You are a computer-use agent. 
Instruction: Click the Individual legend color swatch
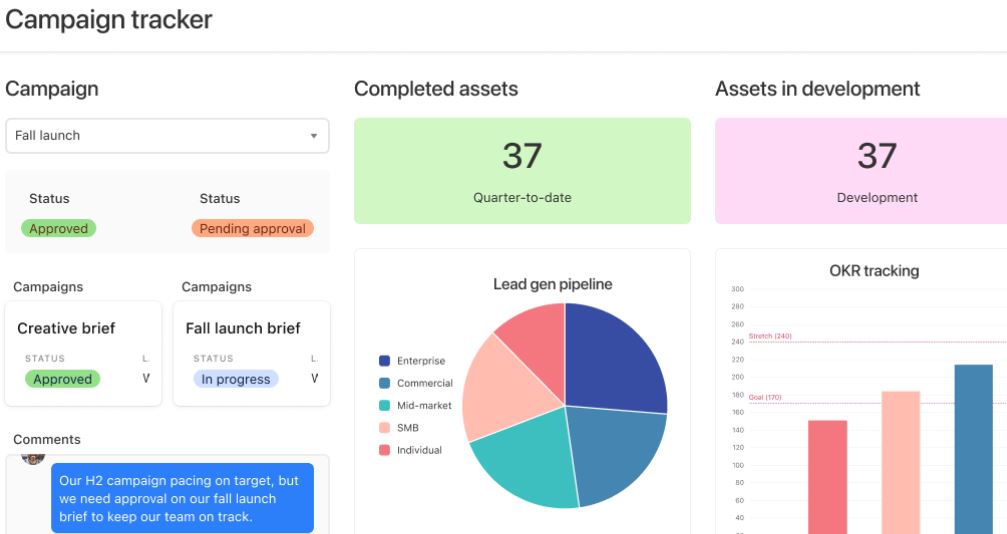pyautogui.click(x=385, y=450)
